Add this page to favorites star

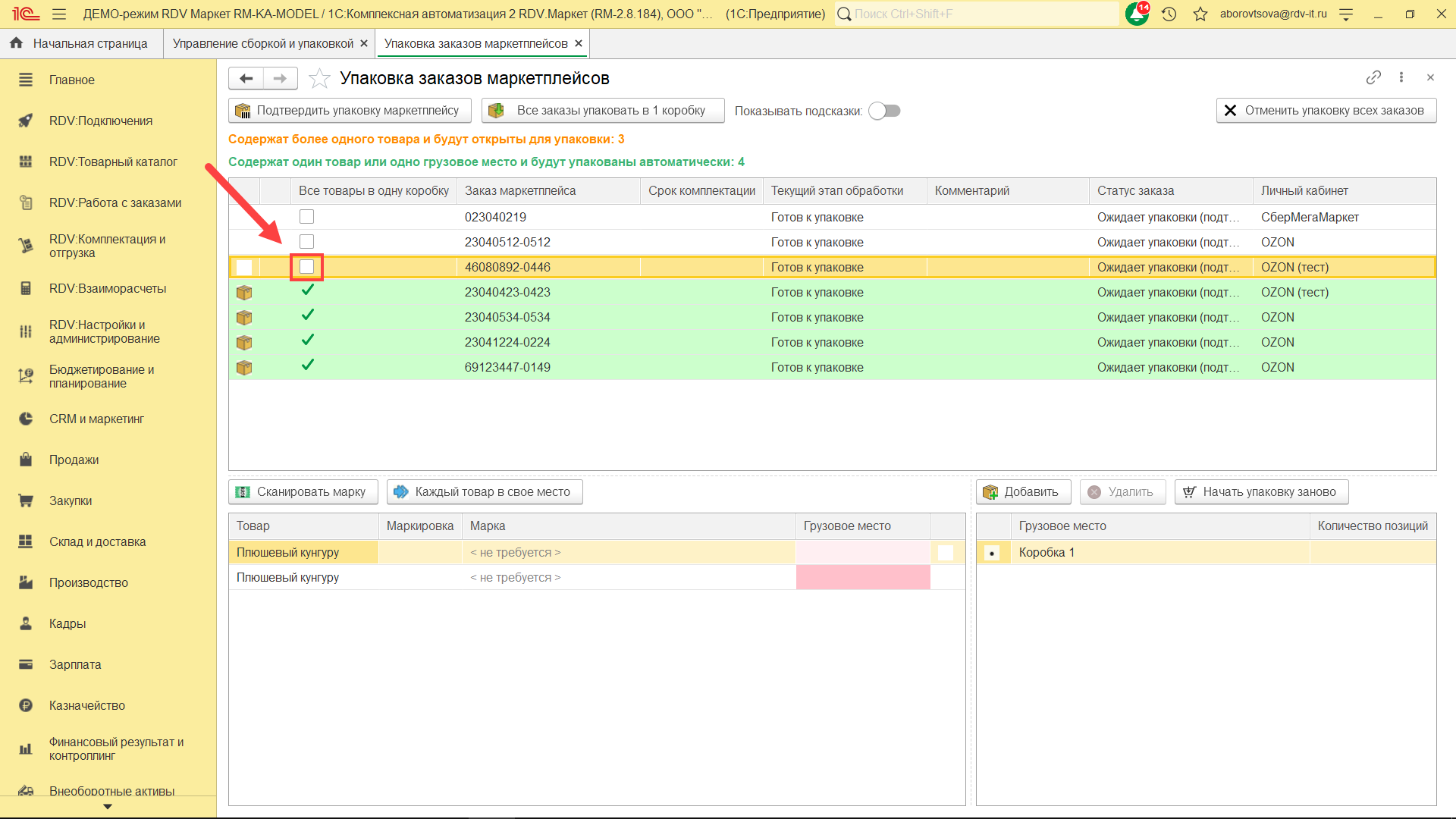320,78
